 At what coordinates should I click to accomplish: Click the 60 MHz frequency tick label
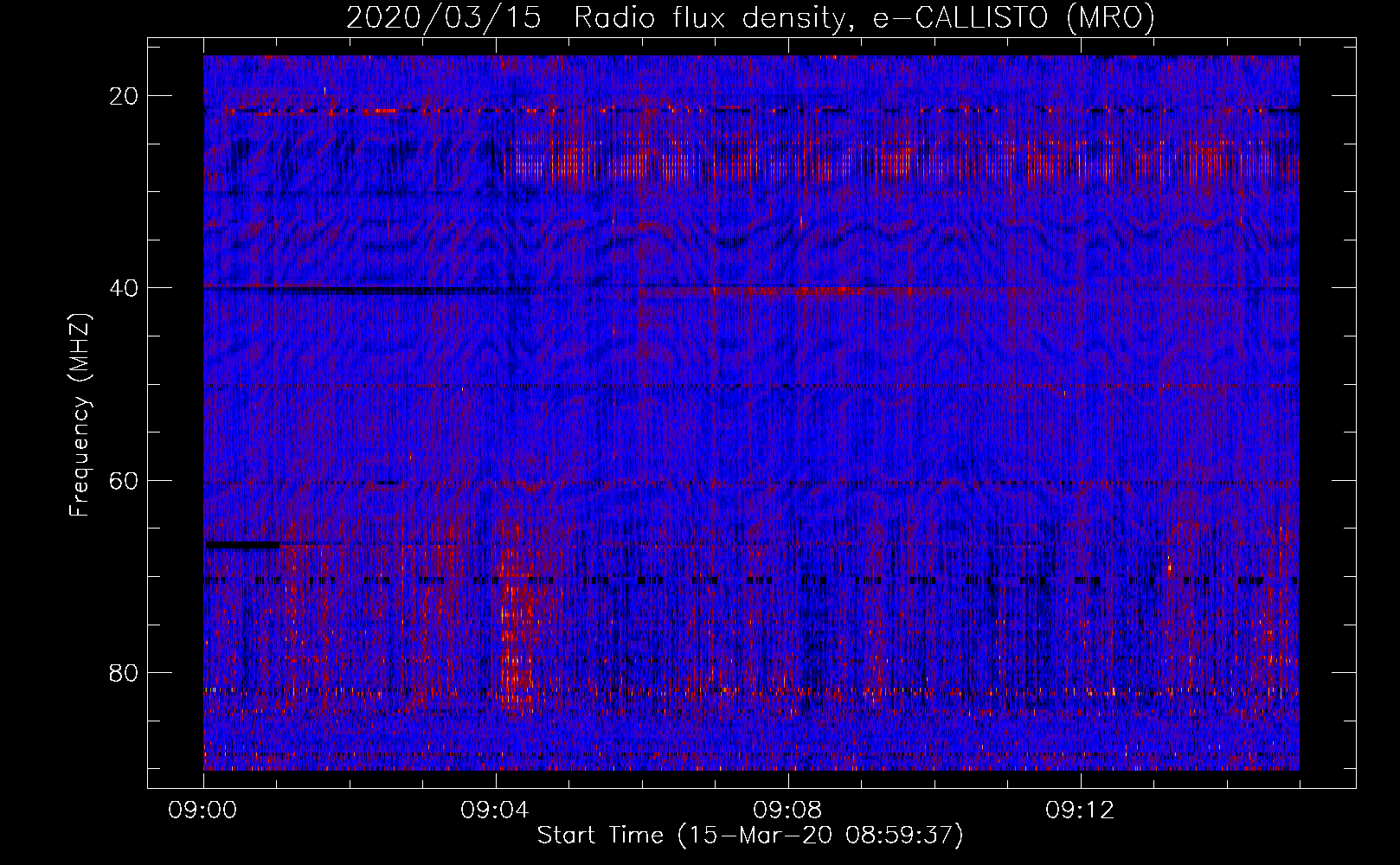click(x=125, y=480)
